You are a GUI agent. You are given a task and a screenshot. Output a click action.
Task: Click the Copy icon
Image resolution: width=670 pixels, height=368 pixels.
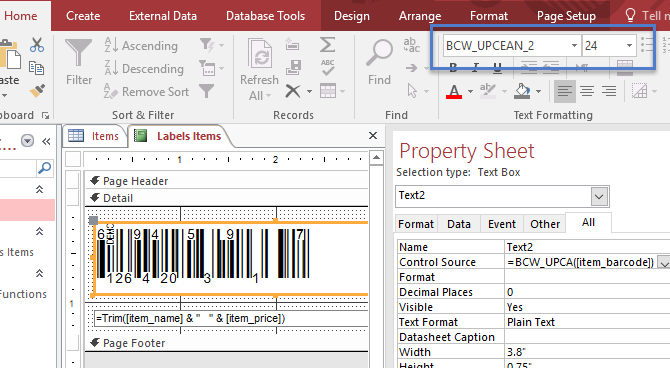tap(36, 68)
